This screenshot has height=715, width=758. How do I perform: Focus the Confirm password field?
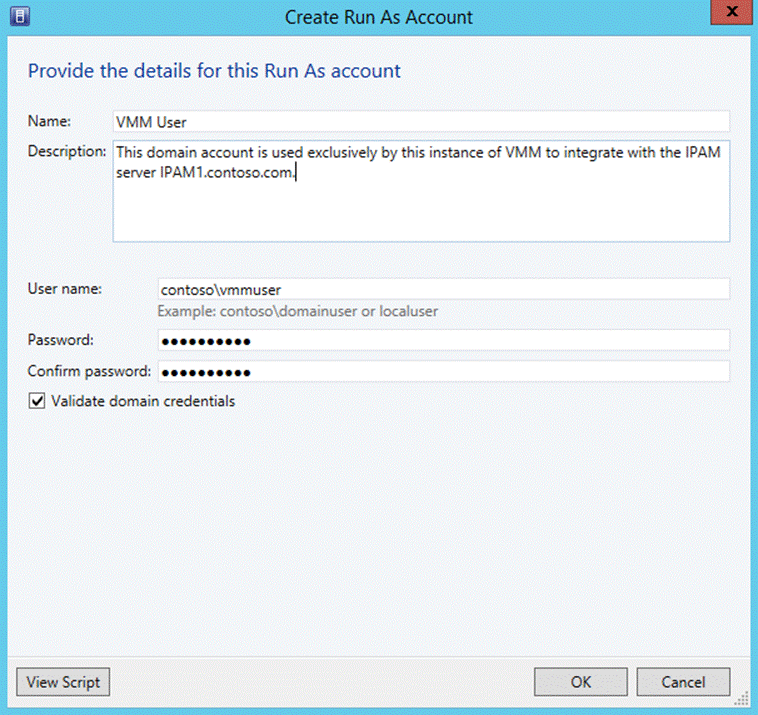(442, 372)
